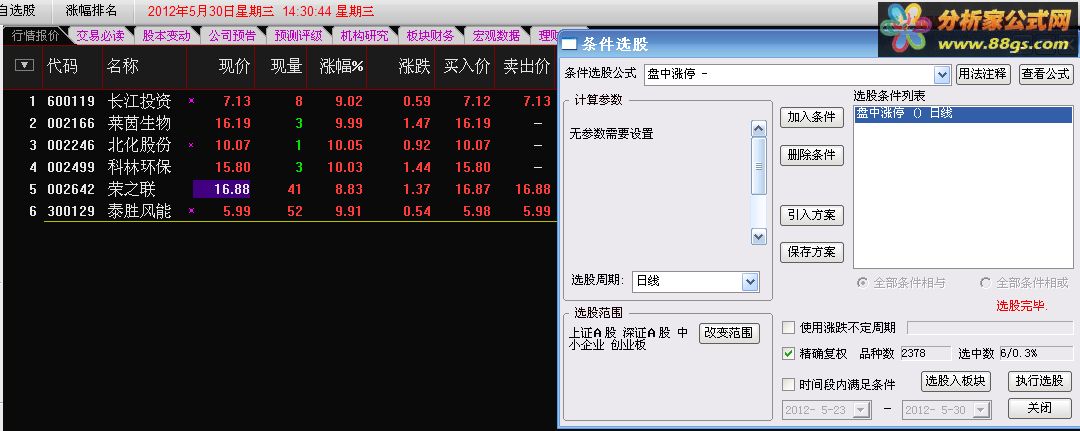This screenshot has height=431, width=1080.
Task: Select 盘中涨停 () 日线 in condition list
Action: coord(963,114)
